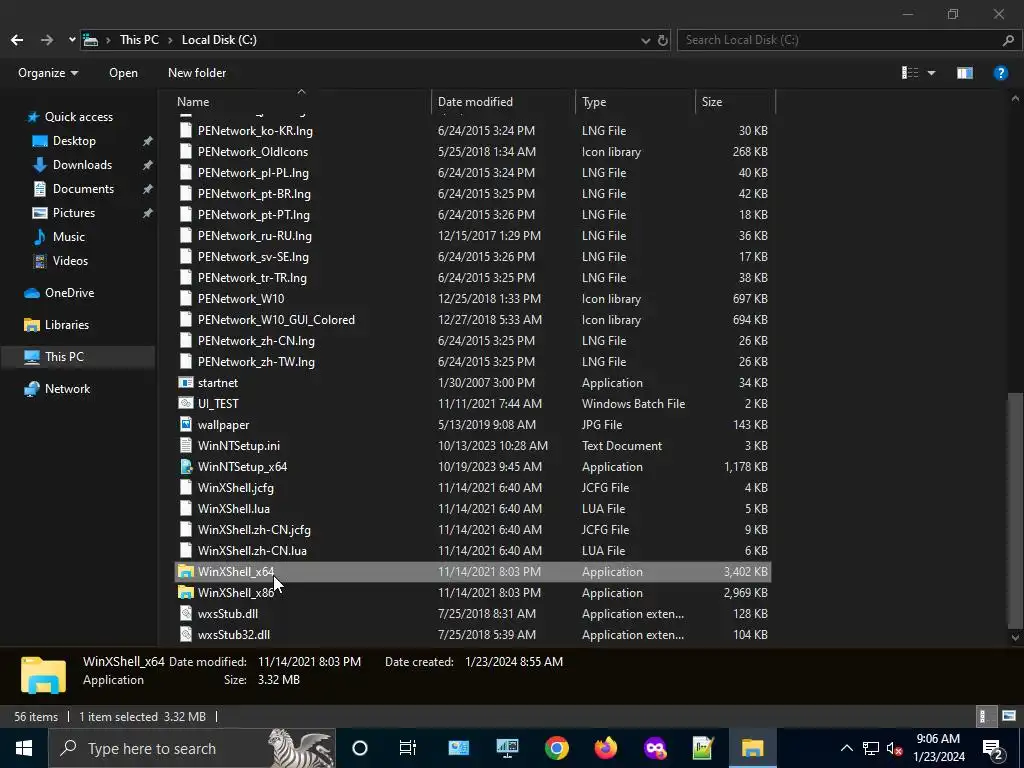Open the More view options dropdown
Viewport: 1024px width, 768px height.
coord(931,73)
